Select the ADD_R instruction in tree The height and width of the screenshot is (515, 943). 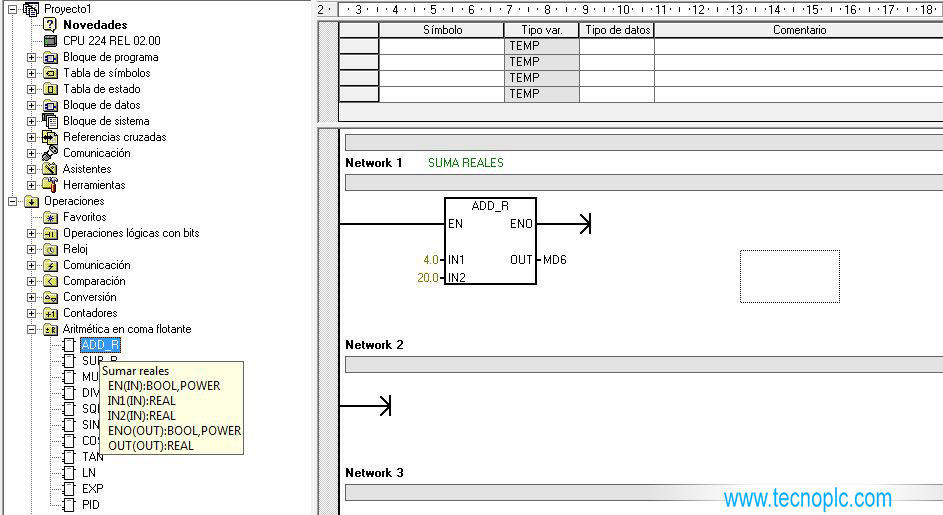click(100, 345)
